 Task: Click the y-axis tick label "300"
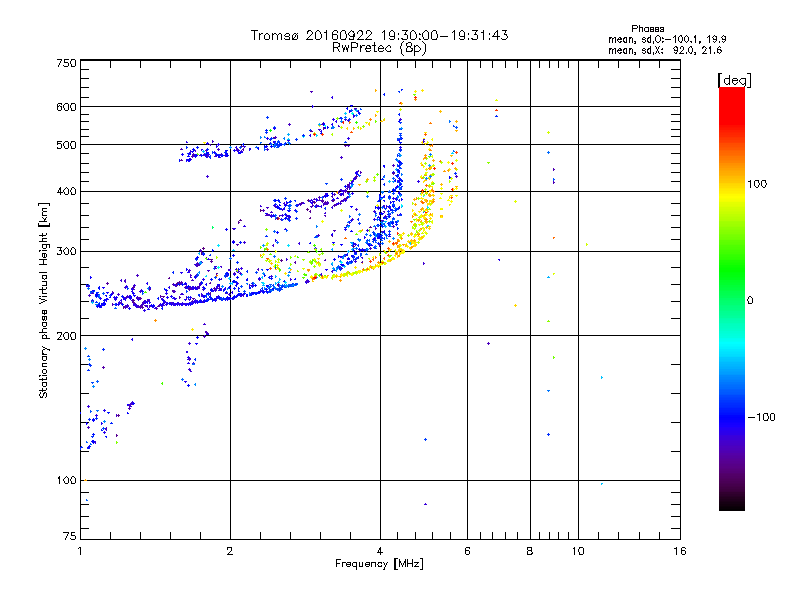click(x=66, y=251)
